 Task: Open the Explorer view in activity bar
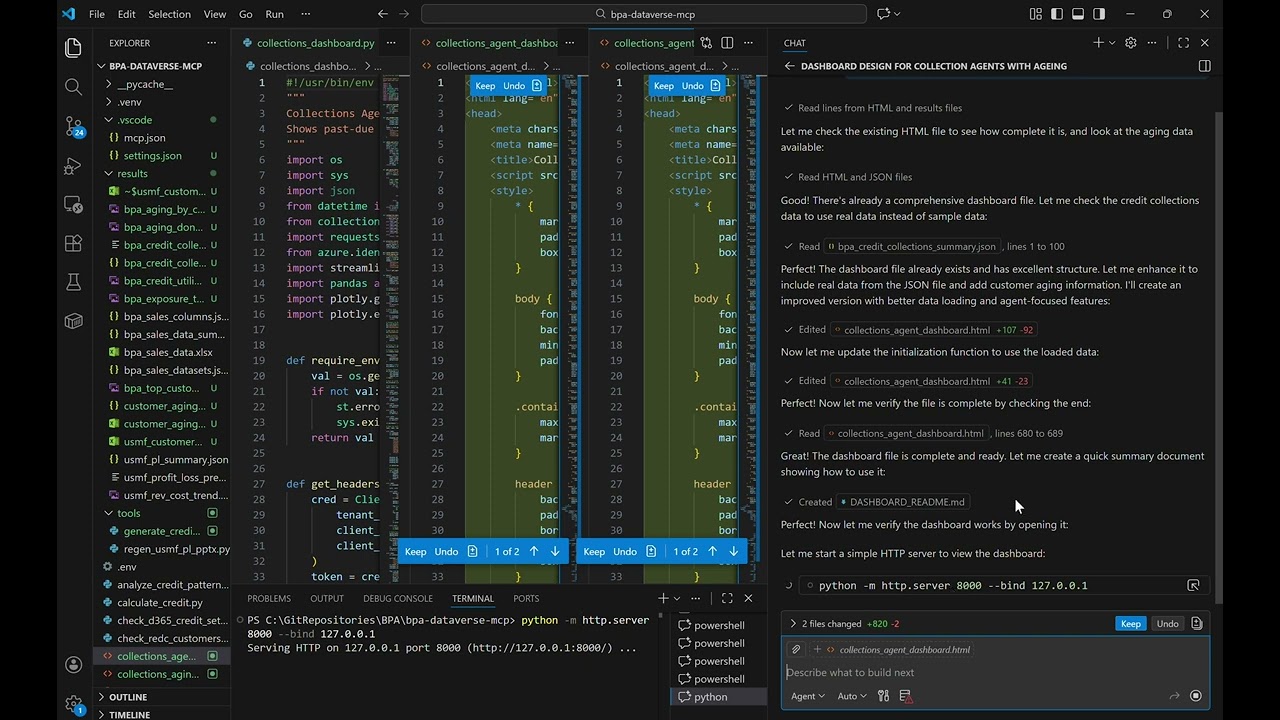[73, 48]
